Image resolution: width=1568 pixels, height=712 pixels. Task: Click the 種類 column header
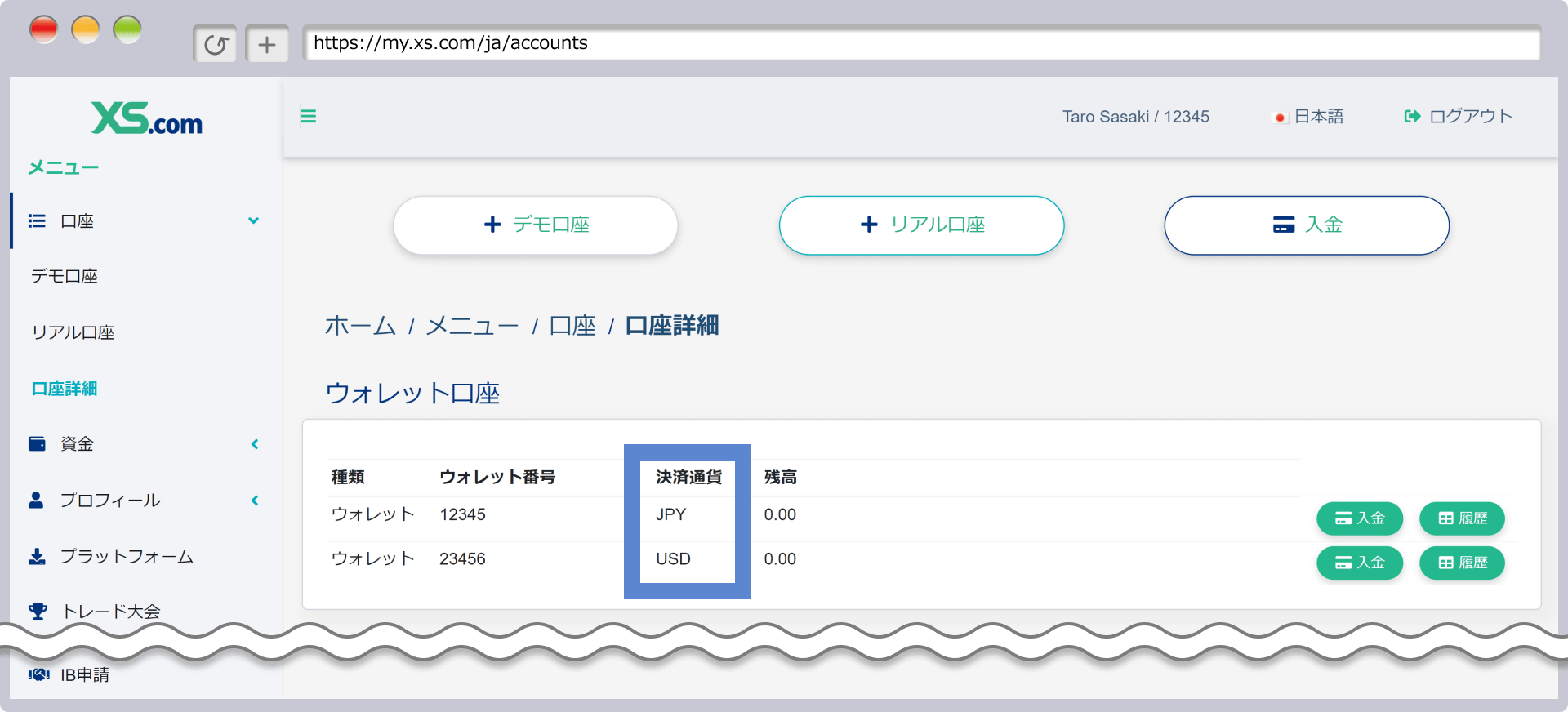point(348,477)
